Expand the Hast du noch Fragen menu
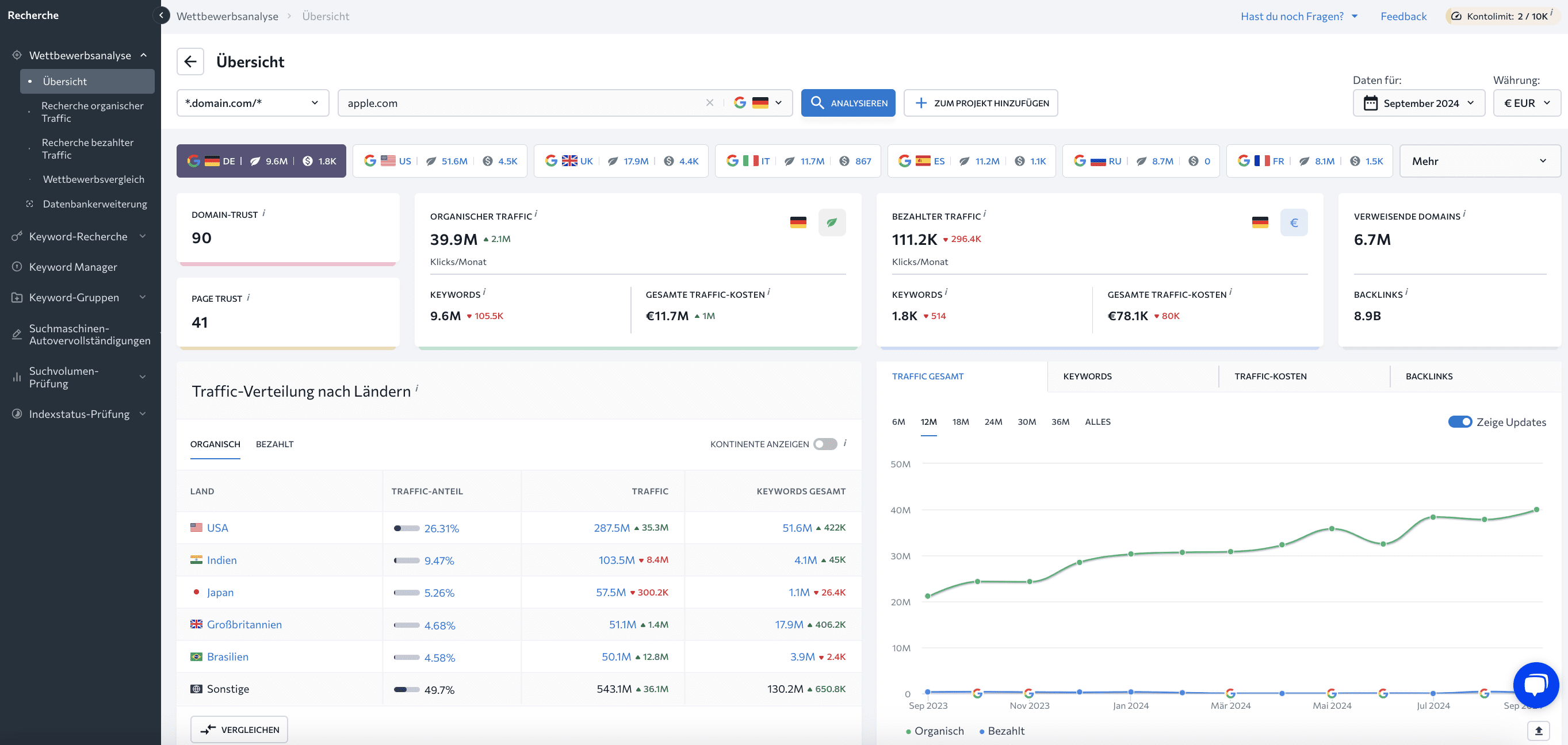The image size is (1568, 745). [x=1299, y=17]
